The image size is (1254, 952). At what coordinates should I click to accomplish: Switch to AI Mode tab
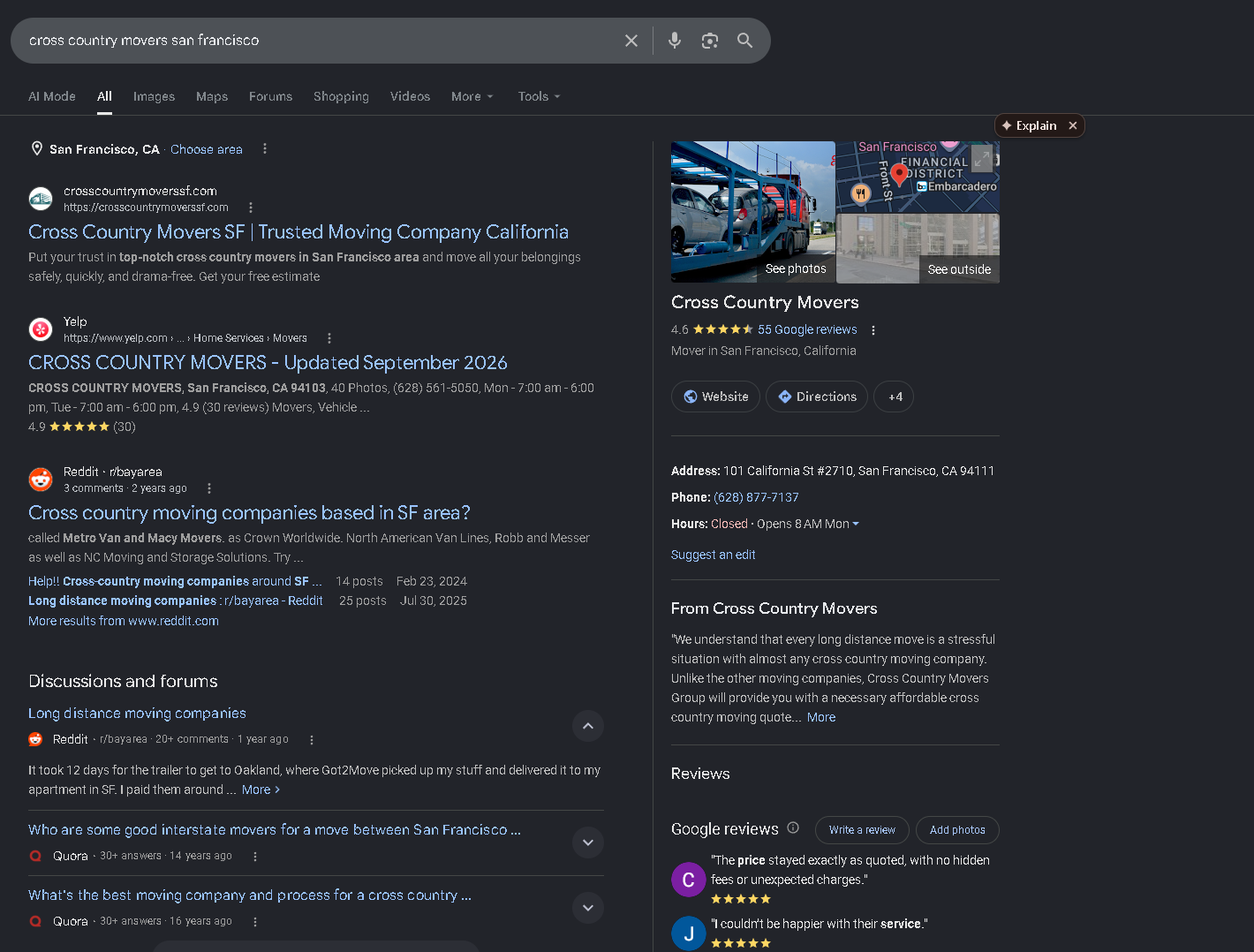52,96
